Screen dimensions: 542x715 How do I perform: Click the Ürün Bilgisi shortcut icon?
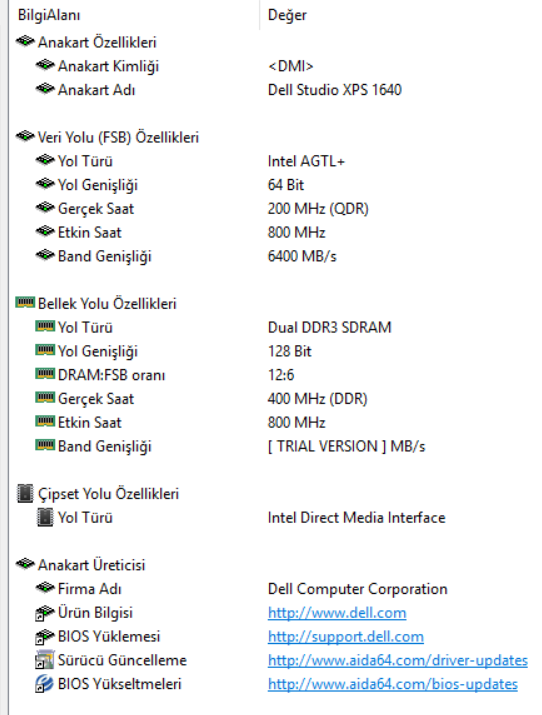click(x=45, y=612)
